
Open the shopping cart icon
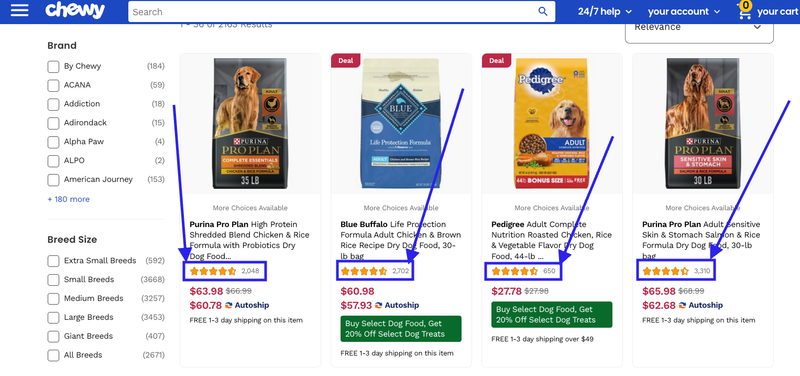pos(745,11)
